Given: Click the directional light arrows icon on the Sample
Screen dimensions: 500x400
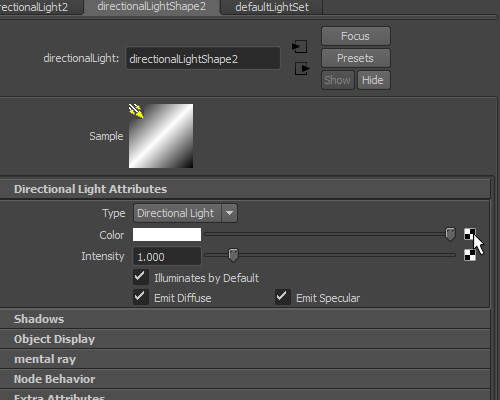Looking at the screenshot, I should [136, 111].
